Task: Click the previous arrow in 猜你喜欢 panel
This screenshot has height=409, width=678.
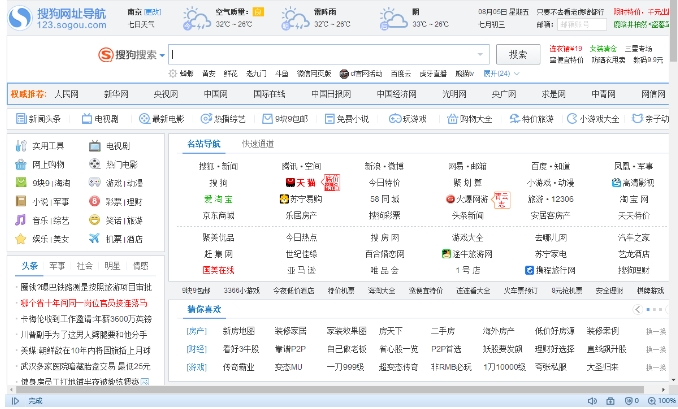Action: point(637,310)
